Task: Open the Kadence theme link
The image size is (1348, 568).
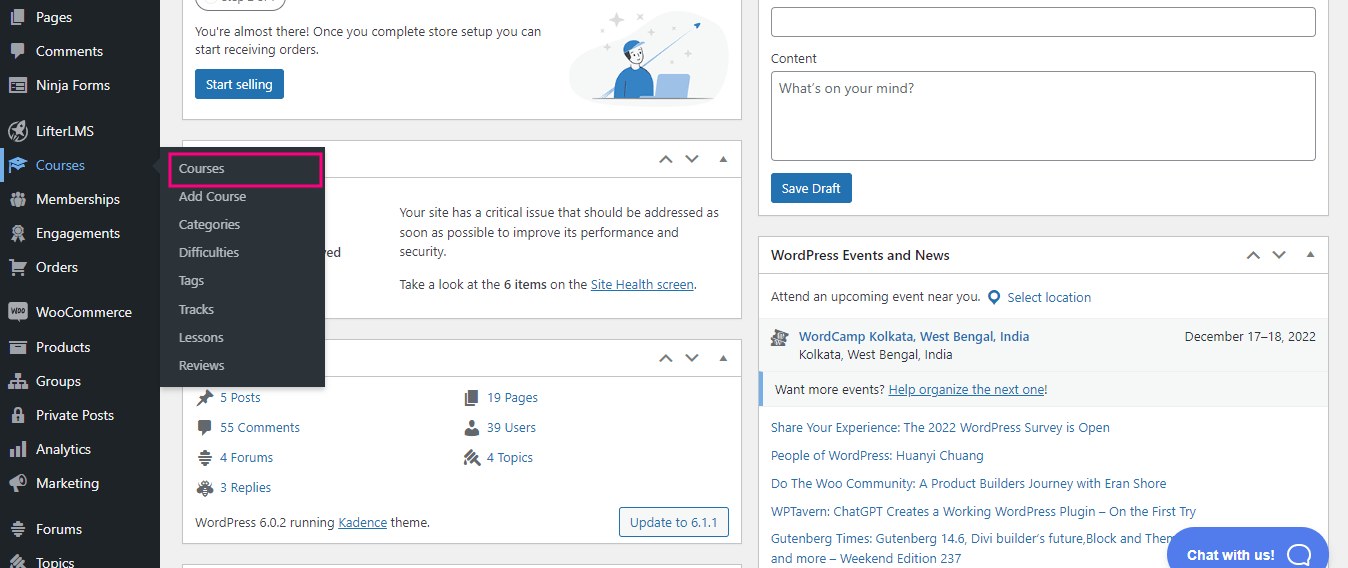Action: tap(363, 522)
